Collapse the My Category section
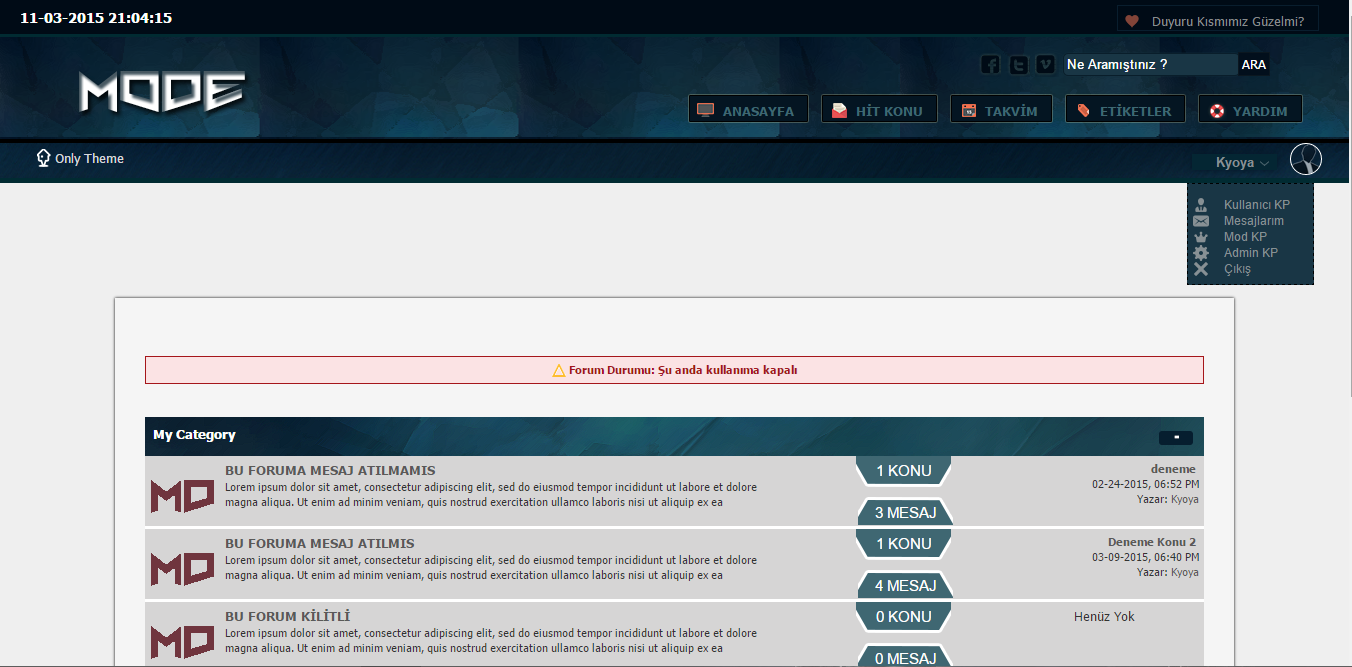This screenshot has width=1352, height=667. click(x=1175, y=437)
